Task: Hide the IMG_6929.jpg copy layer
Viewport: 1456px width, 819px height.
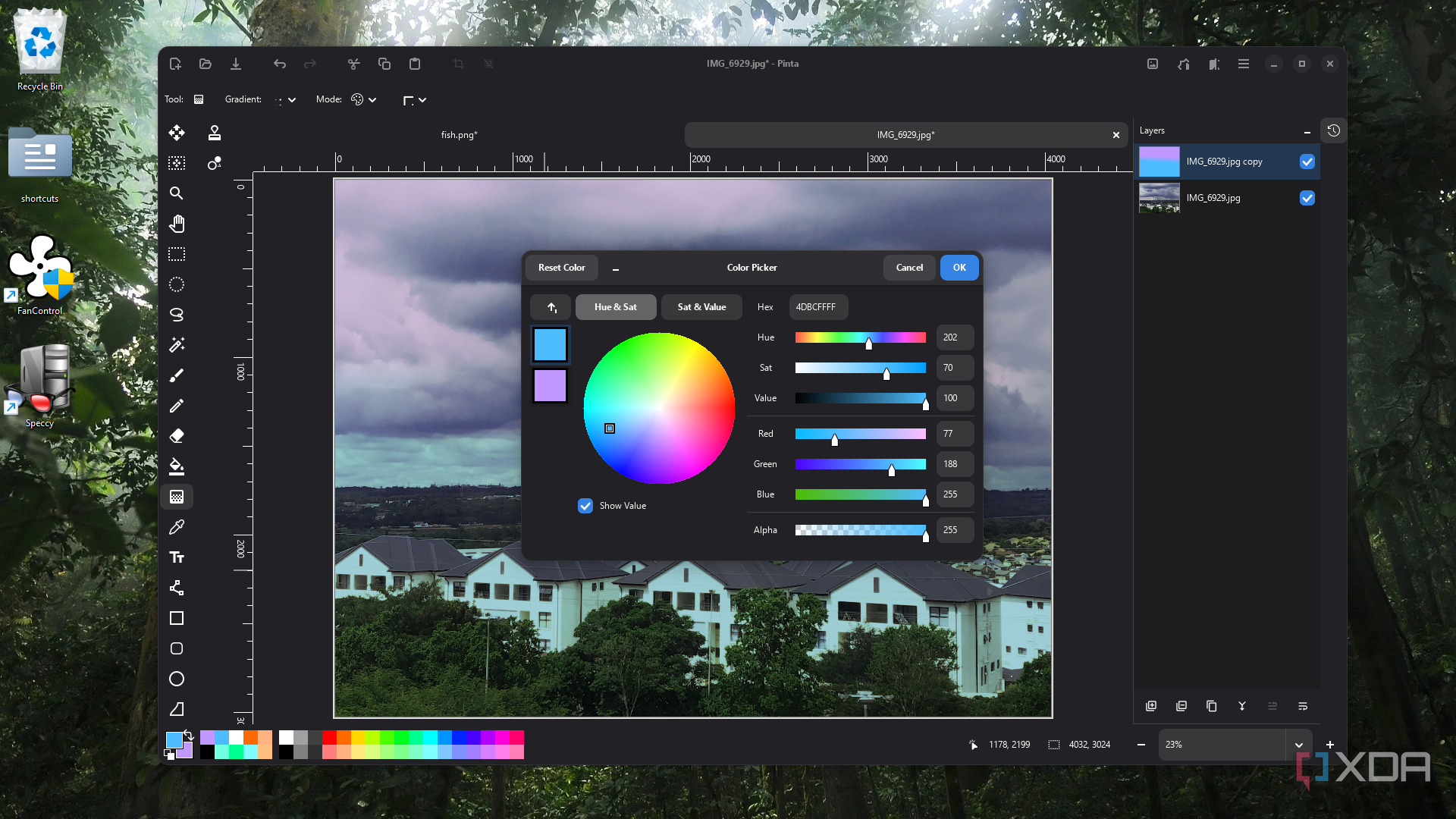Action: pos(1307,162)
